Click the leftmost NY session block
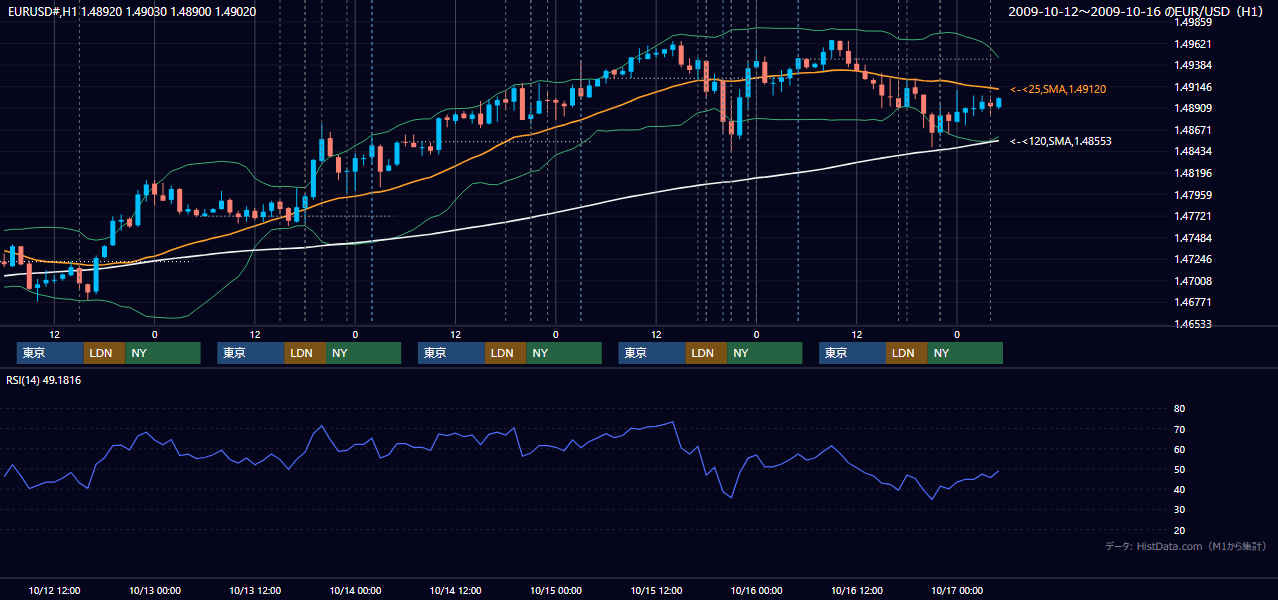 pos(163,353)
